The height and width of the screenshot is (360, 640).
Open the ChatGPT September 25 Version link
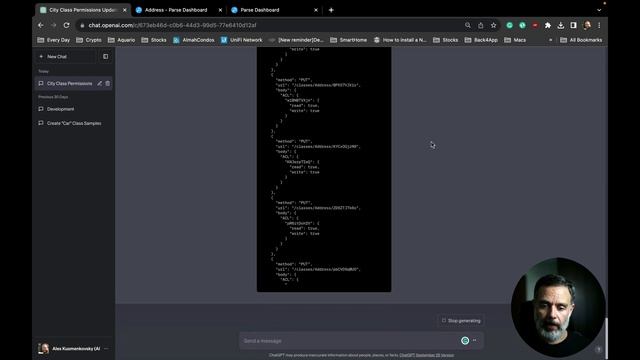[x=427, y=355]
